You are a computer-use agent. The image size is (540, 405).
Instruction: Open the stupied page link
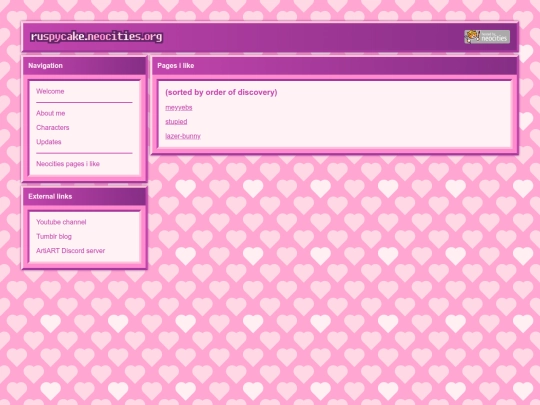(176, 122)
